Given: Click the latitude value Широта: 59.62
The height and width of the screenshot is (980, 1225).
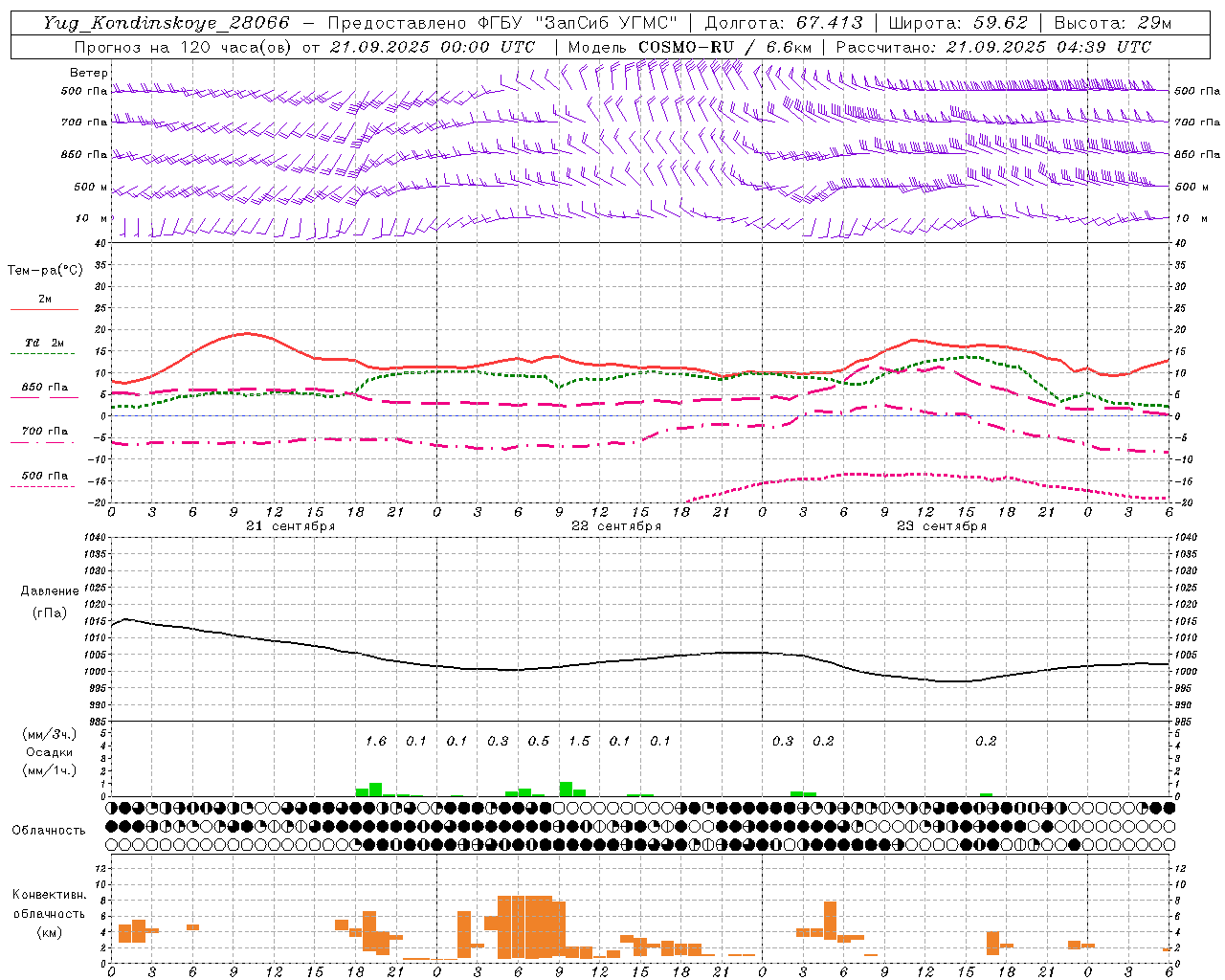Looking at the screenshot, I should click(958, 23).
